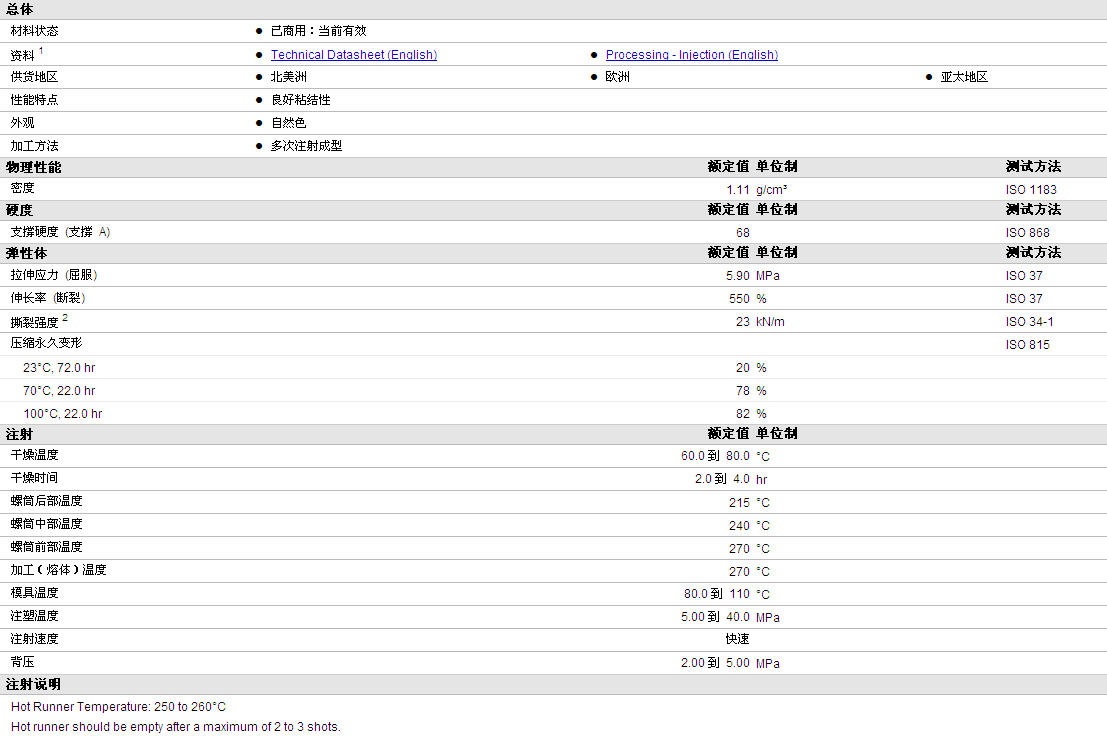Click footnote 1 next to 资料
Screen dimensions: 1107x736
(x=41, y=51)
